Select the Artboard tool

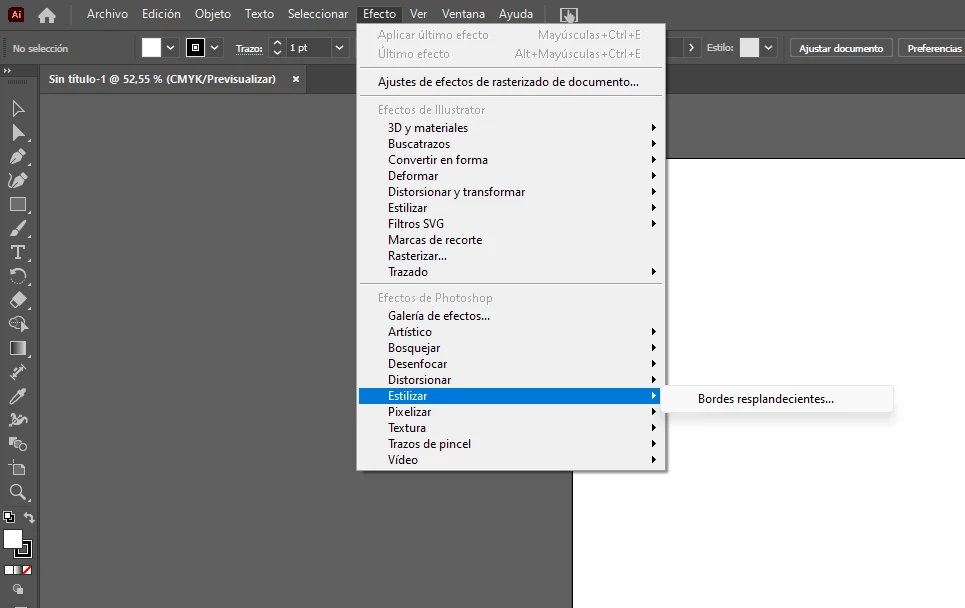point(18,468)
